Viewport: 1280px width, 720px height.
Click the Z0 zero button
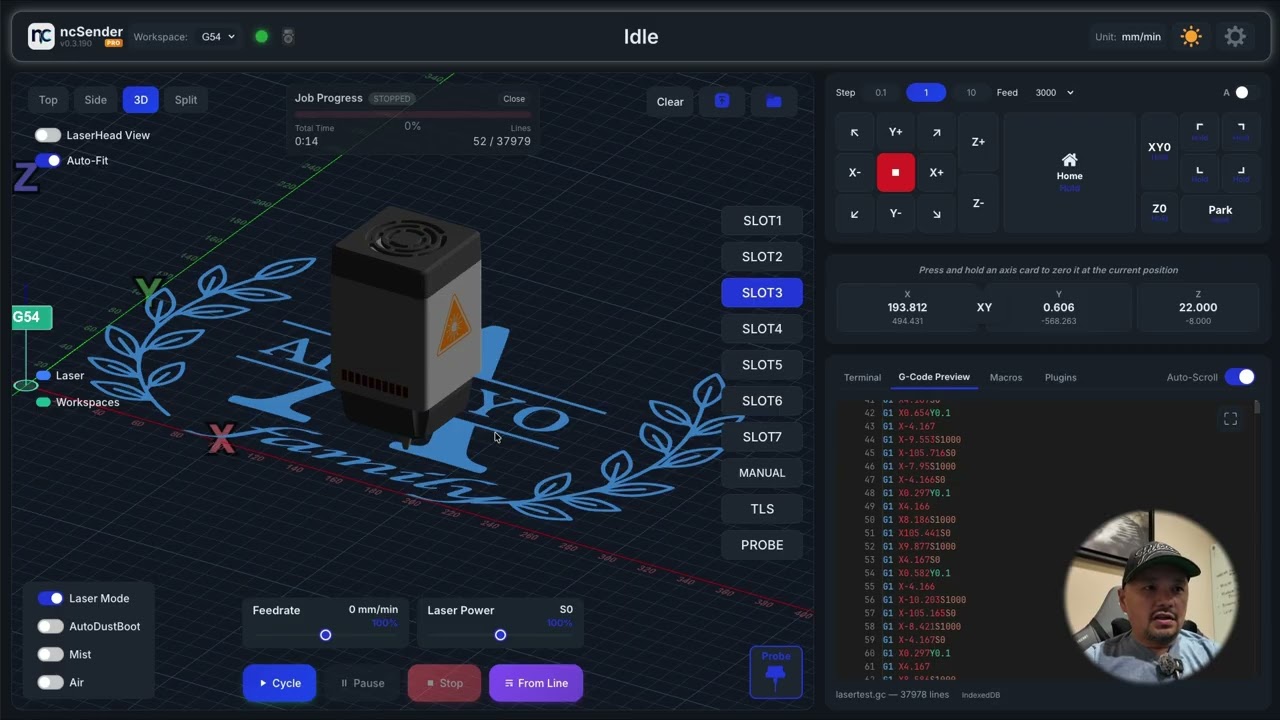(1159, 211)
